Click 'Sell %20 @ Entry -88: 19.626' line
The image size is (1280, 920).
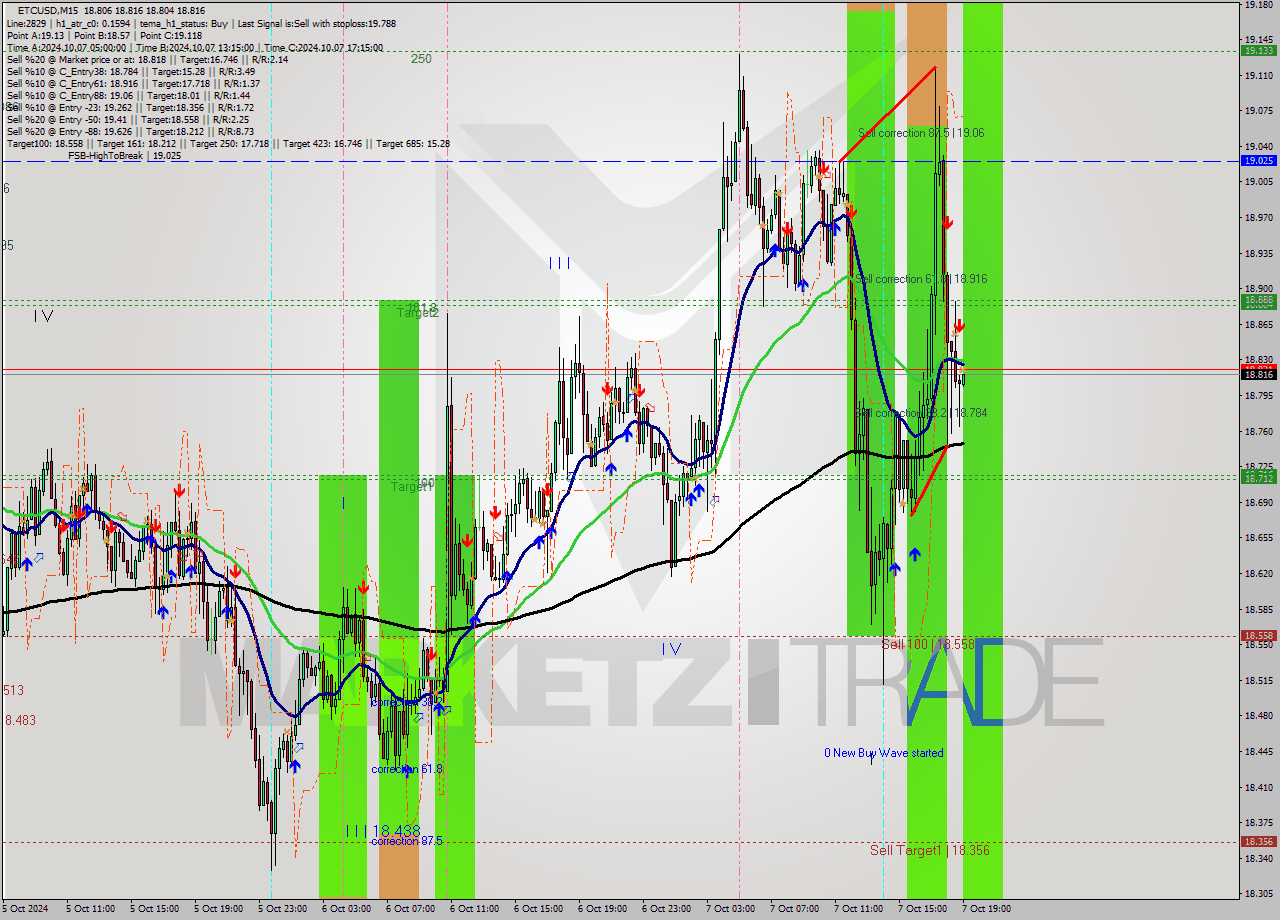[130, 131]
